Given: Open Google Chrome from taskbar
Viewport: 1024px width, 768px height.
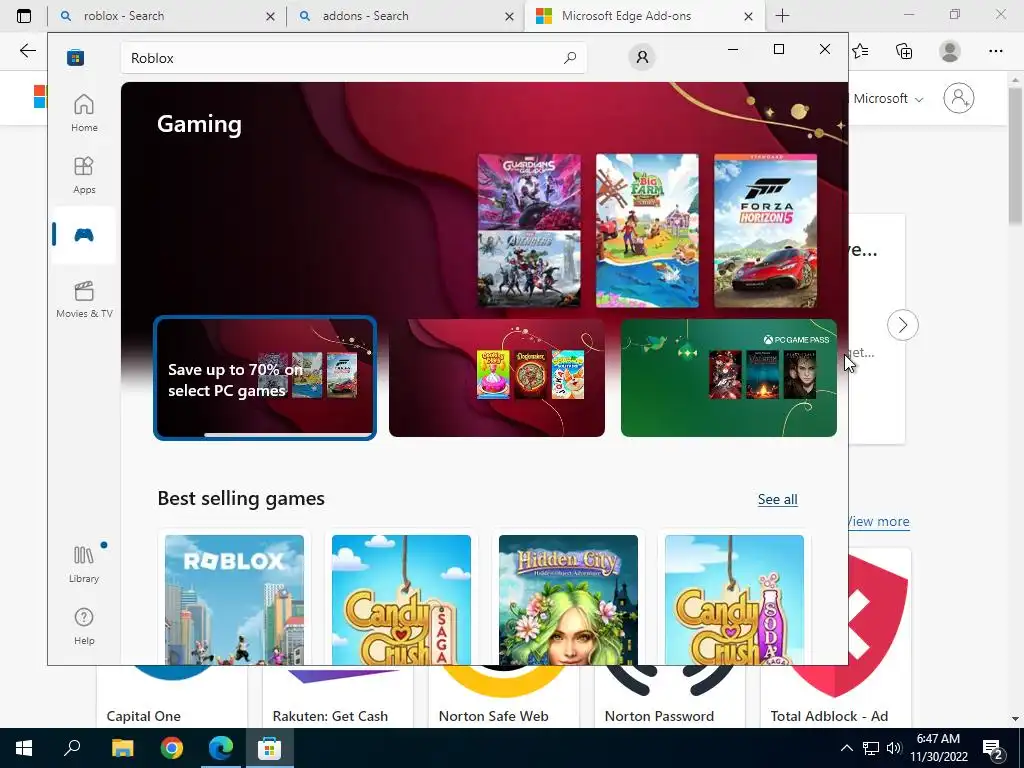Looking at the screenshot, I should click(x=172, y=748).
